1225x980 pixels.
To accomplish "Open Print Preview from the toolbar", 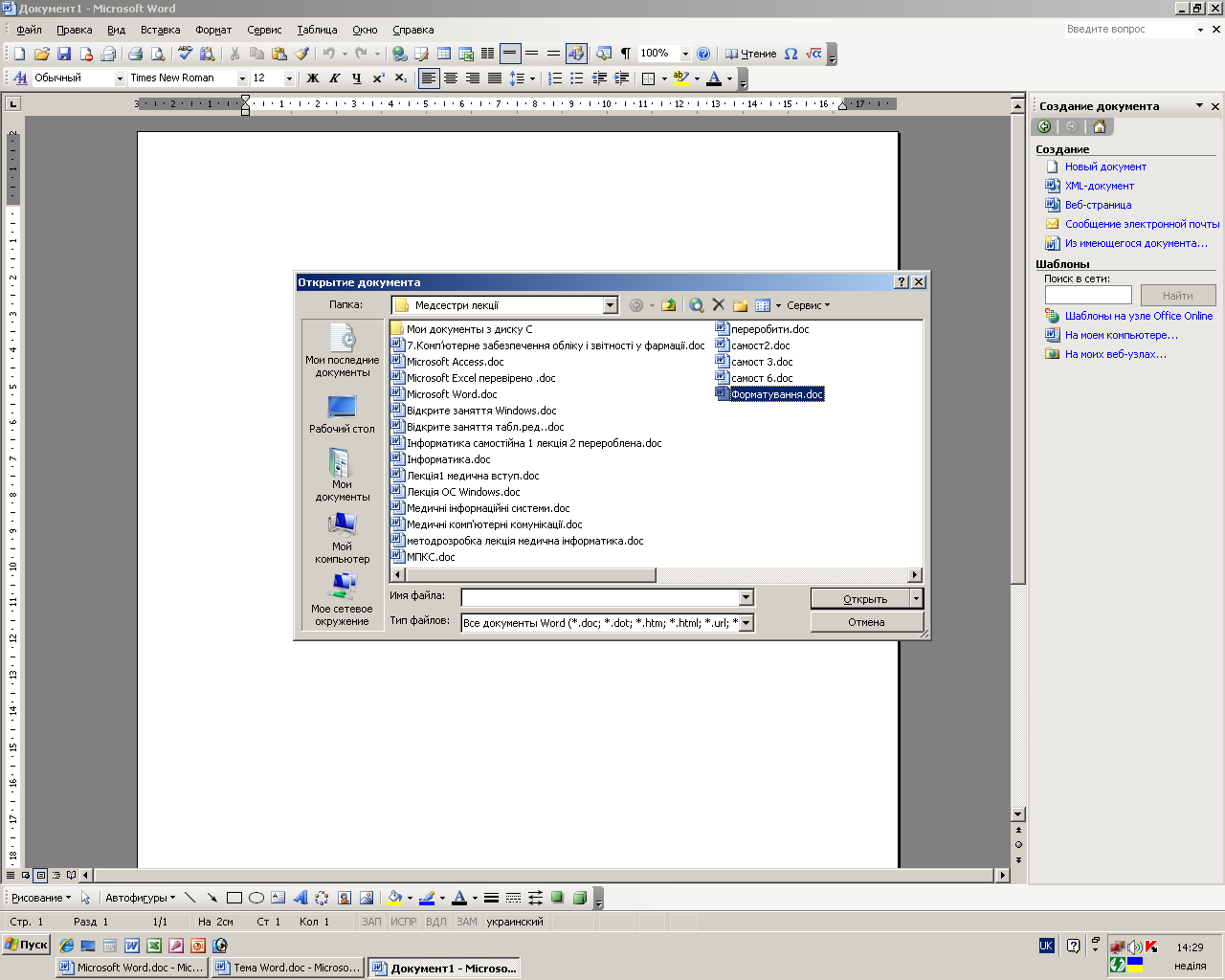I will pyautogui.click(x=158, y=54).
